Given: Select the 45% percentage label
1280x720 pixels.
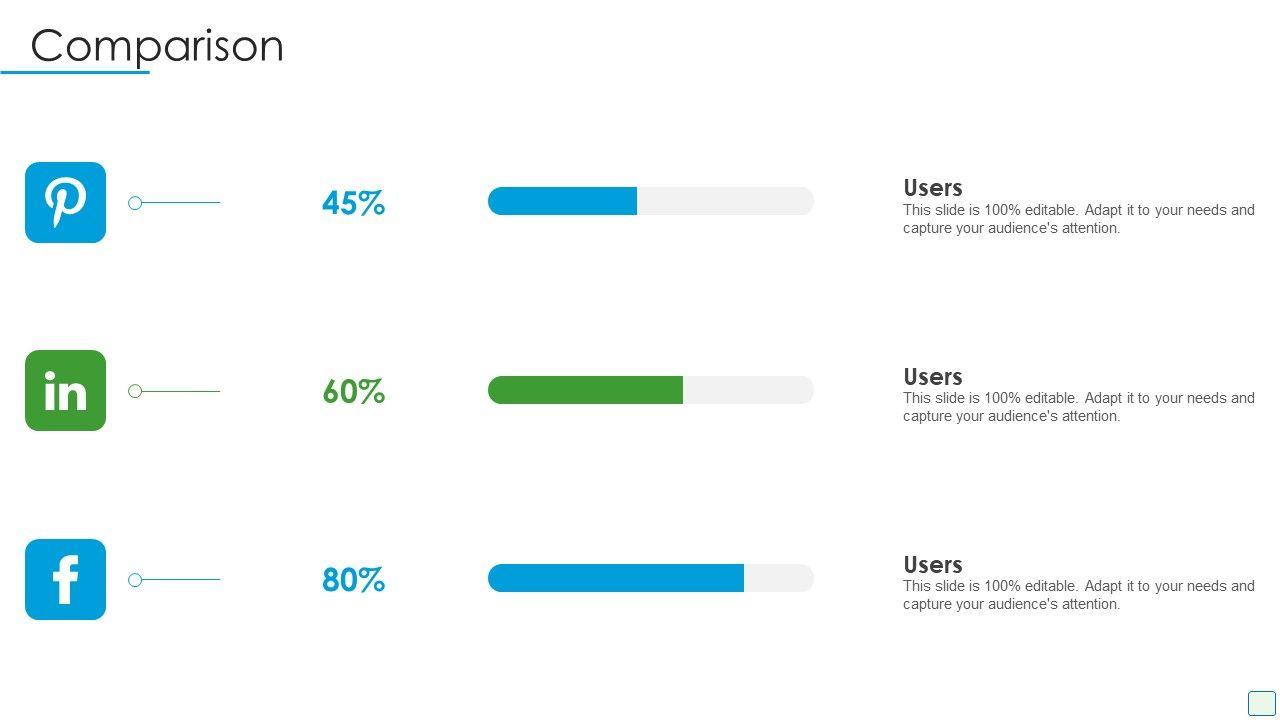Looking at the screenshot, I should [x=353, y=203].
